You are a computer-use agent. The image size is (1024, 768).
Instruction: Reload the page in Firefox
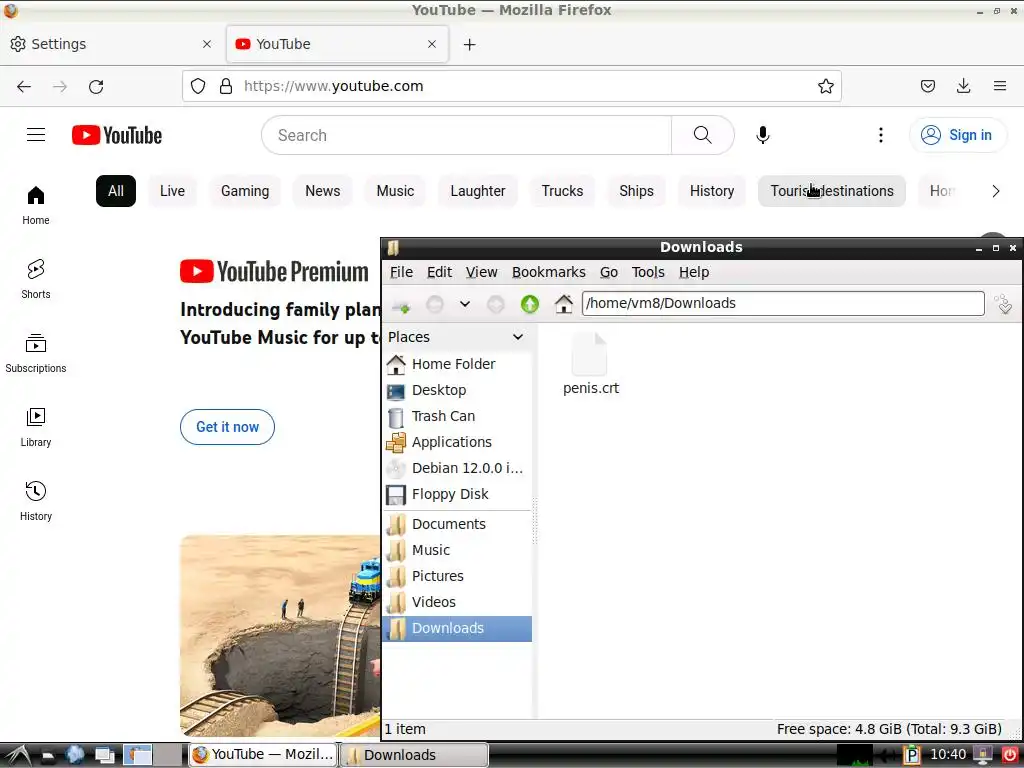[x=96, y=86]
